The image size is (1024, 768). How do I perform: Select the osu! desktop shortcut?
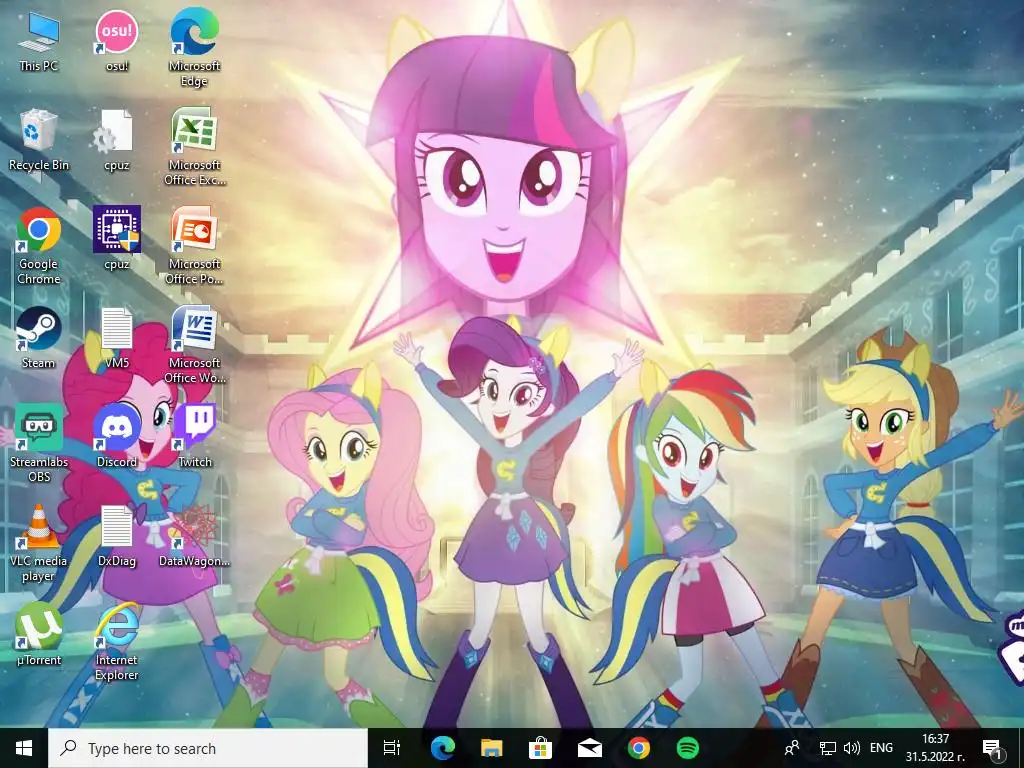point(117,41)
